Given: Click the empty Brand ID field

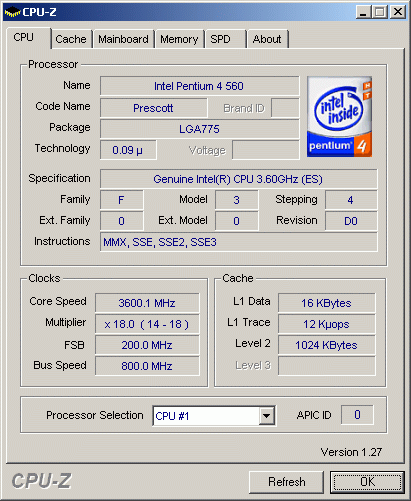Looking at the screenshot, I should tap(285, 108).
